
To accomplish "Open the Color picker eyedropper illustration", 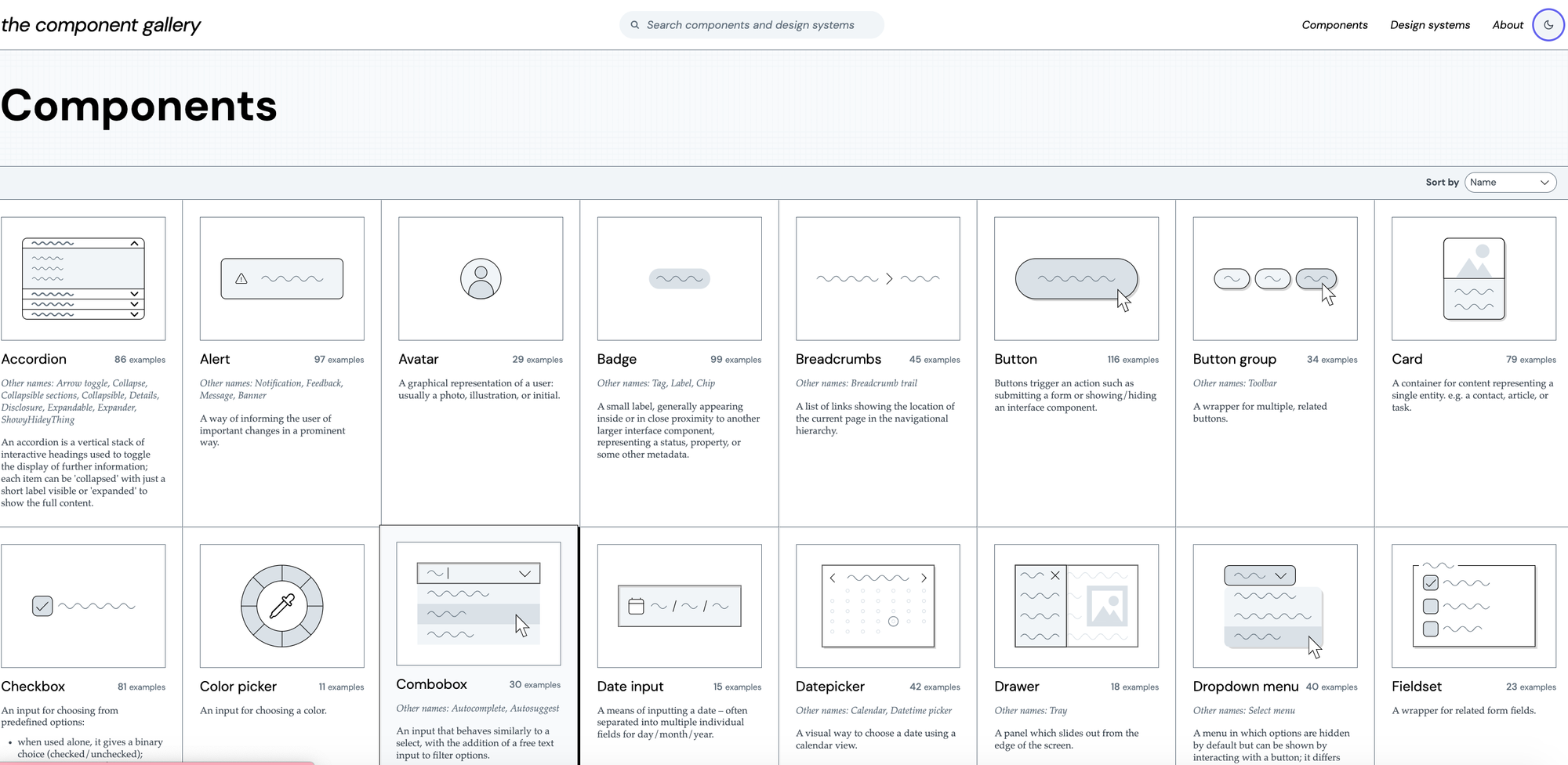I will (x=281, y=606).
